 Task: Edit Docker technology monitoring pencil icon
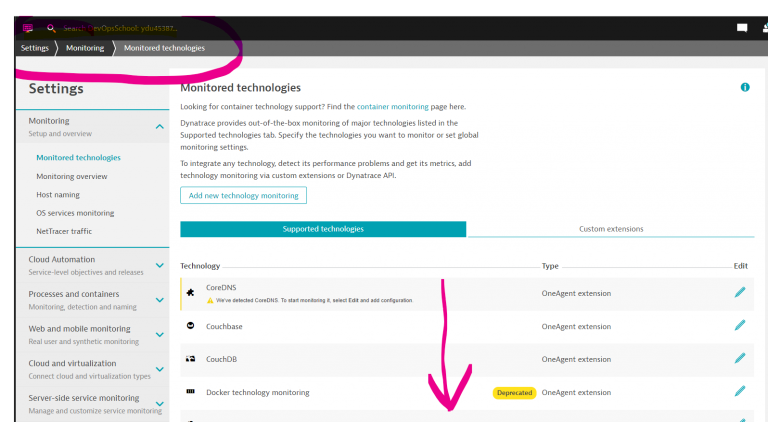[740, 391]
